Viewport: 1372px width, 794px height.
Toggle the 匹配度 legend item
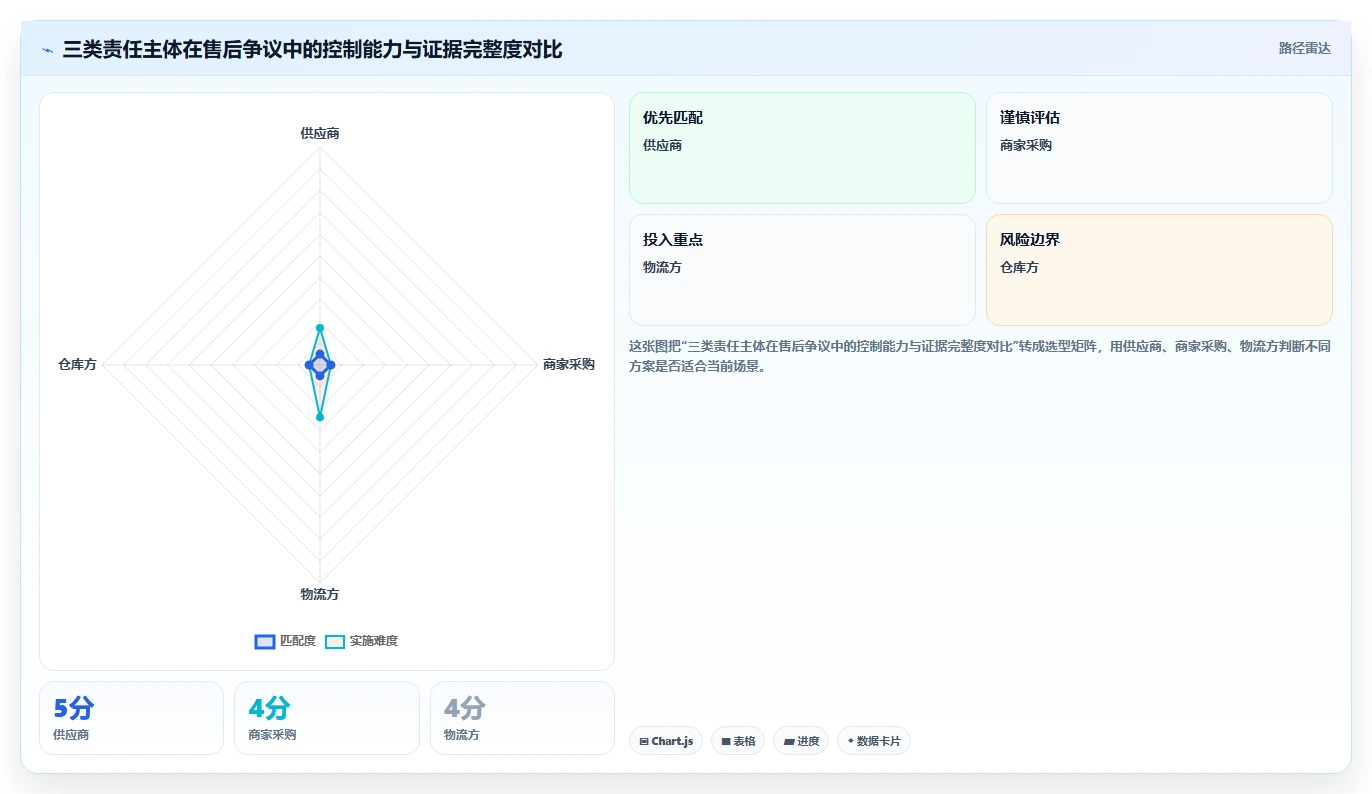point(285,641)
